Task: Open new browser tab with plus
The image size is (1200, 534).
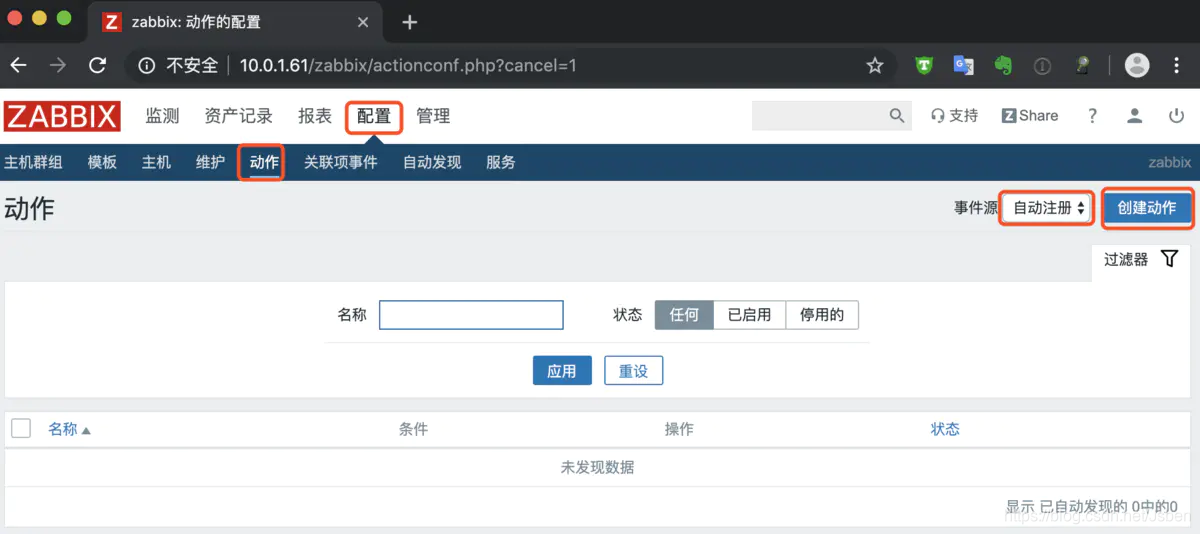Action: (409, 22)
